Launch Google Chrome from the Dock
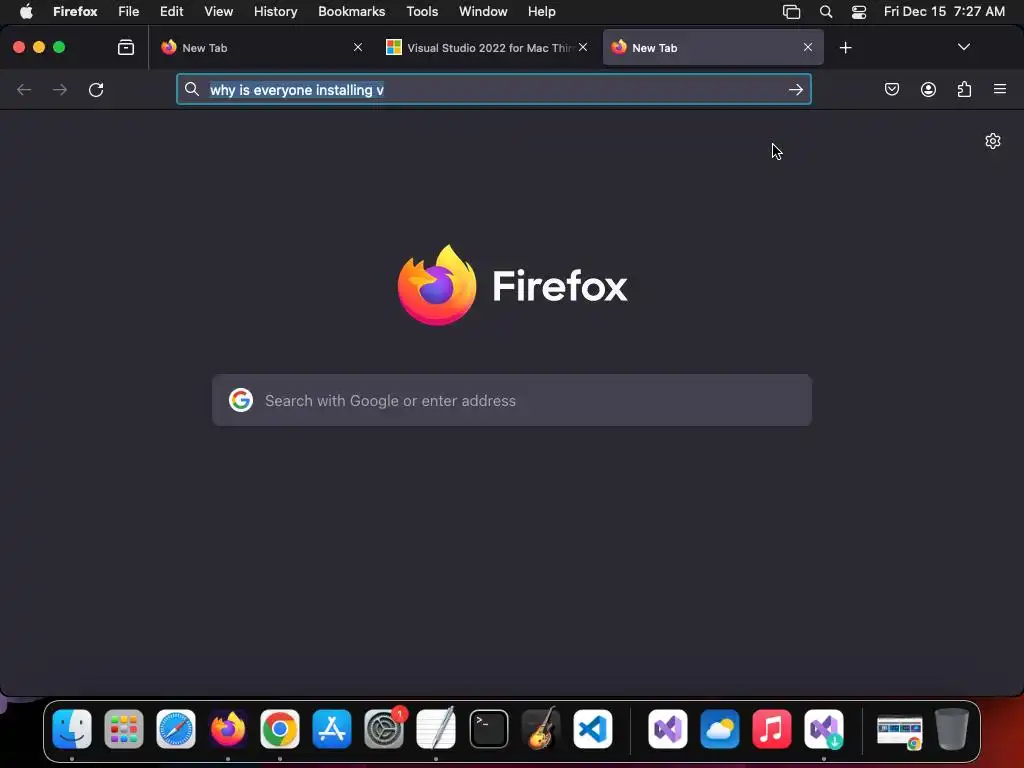1024x768 pixels. point(280,729)
